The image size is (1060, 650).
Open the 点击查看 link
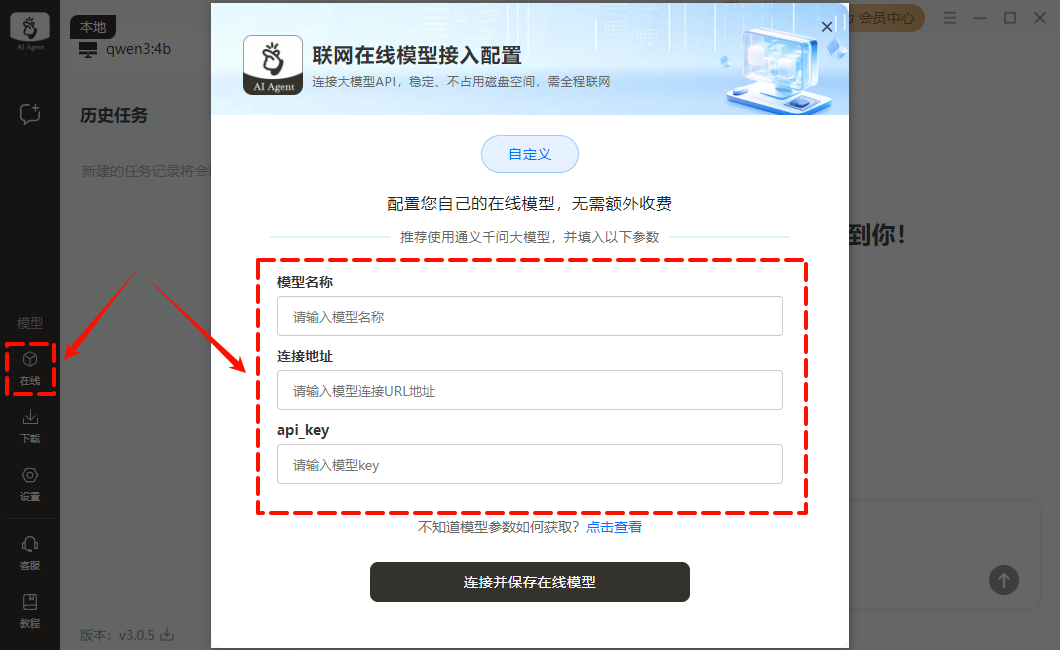pos(614,527)
